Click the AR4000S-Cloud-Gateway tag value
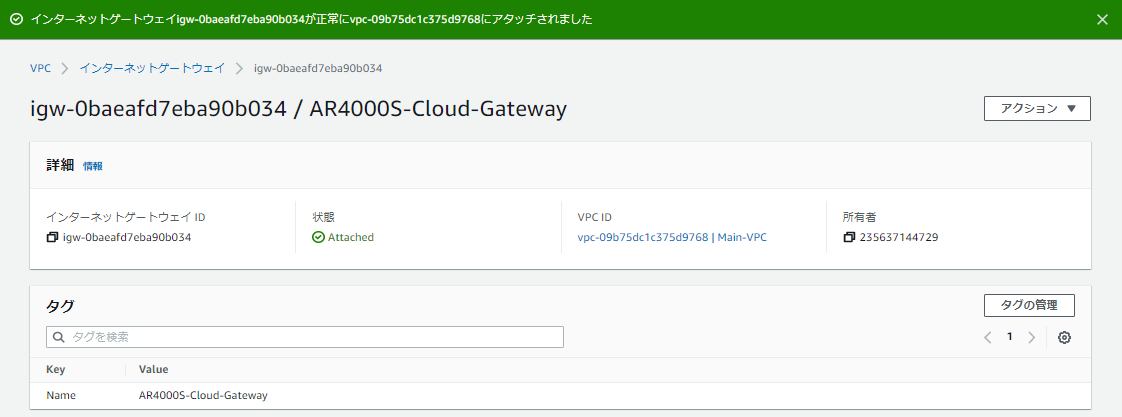The height and width of the screenshot is (417, 1122). 203,396
